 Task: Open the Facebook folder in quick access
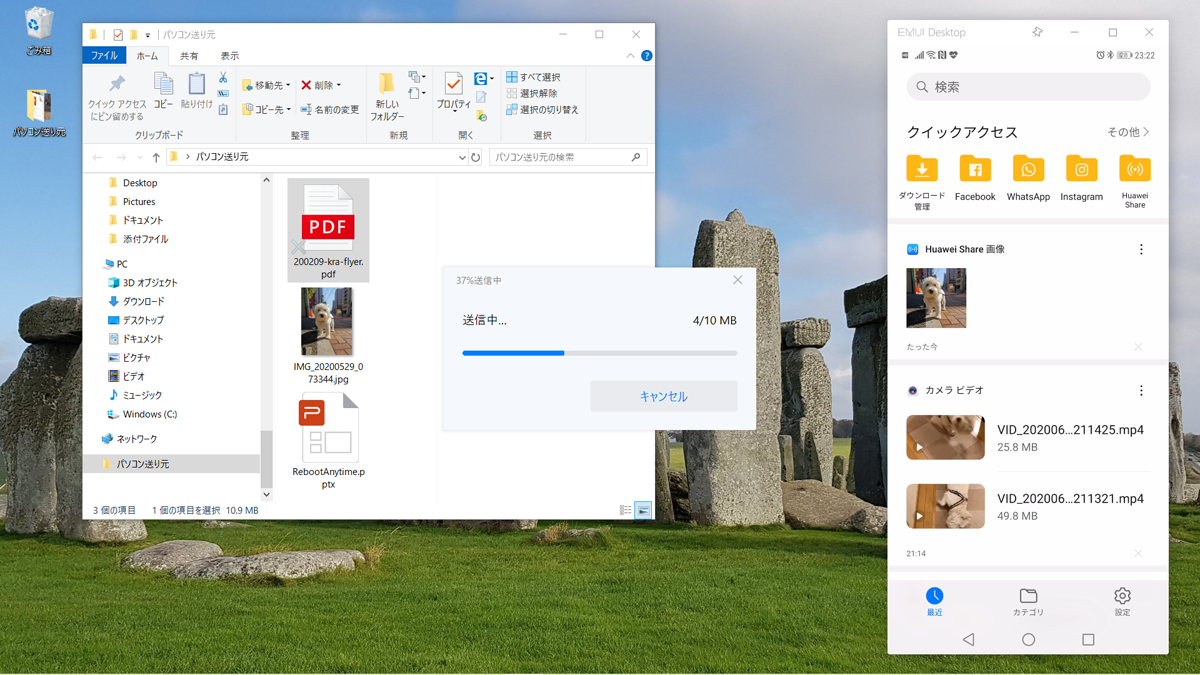(x=975, y=179)
